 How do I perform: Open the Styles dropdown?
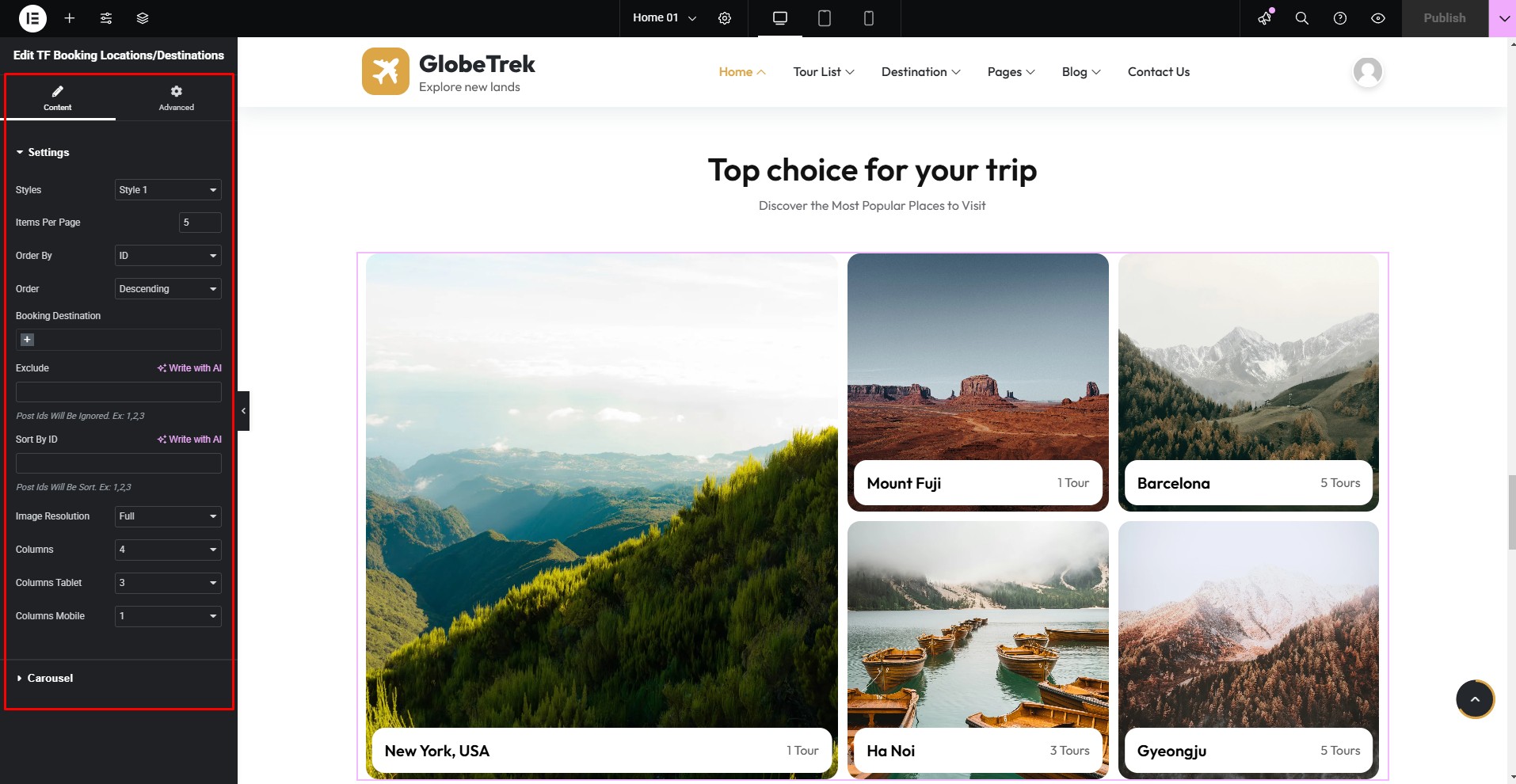coord(168,190)
